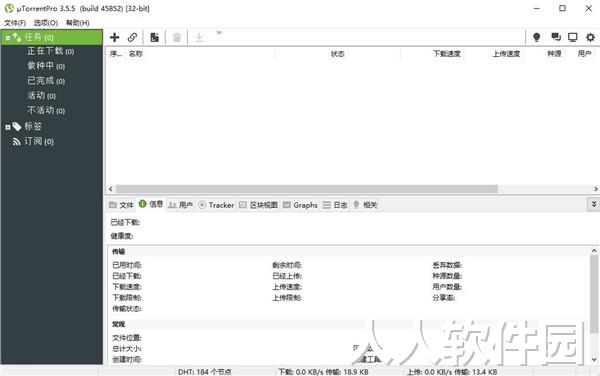The height and width of the screenshot is (376, 600).
Task: Click the remote monitor icon
Action: (572, 37)
